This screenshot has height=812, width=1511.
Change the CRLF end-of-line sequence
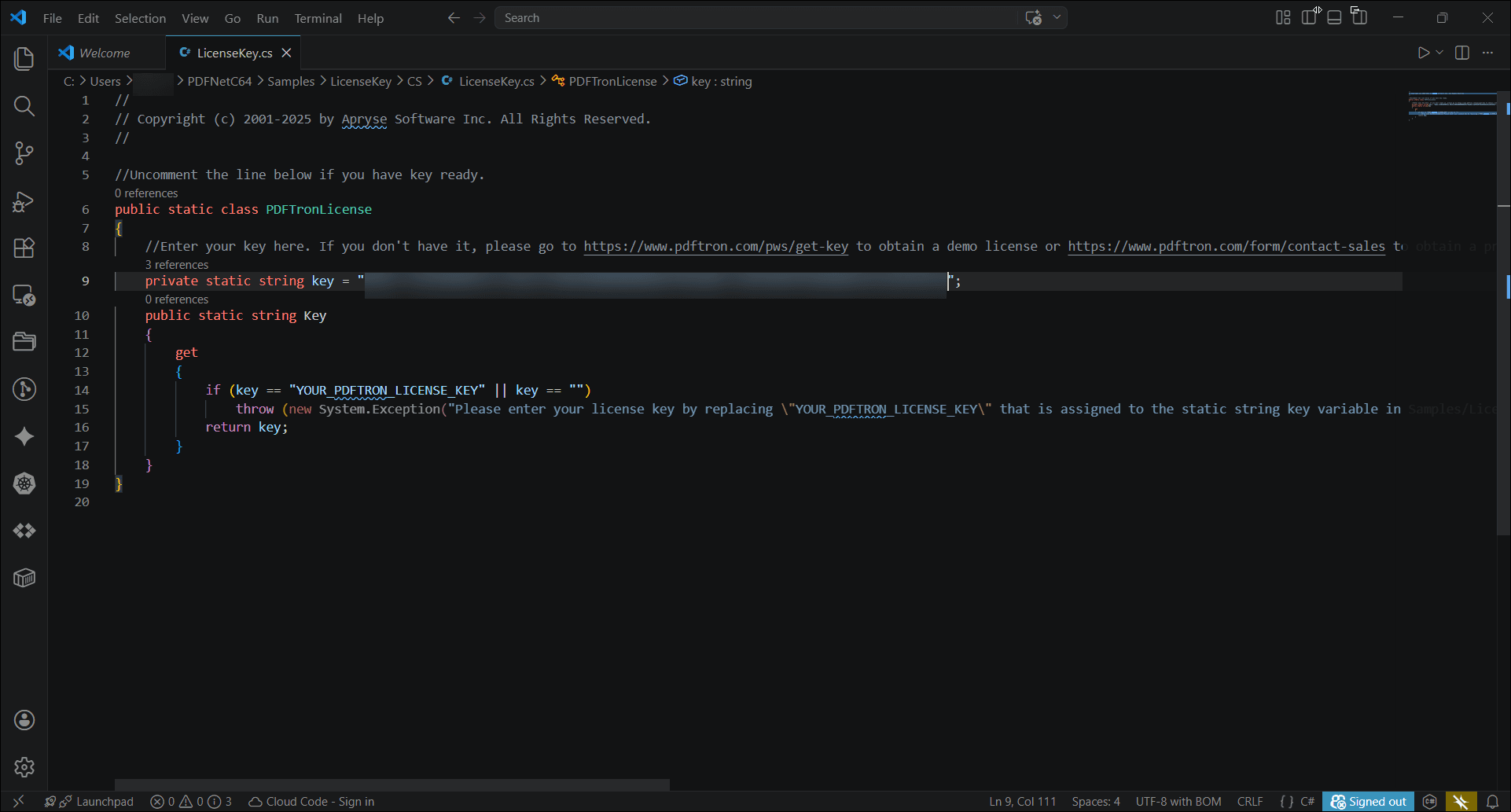click(x=1250, y=802)
